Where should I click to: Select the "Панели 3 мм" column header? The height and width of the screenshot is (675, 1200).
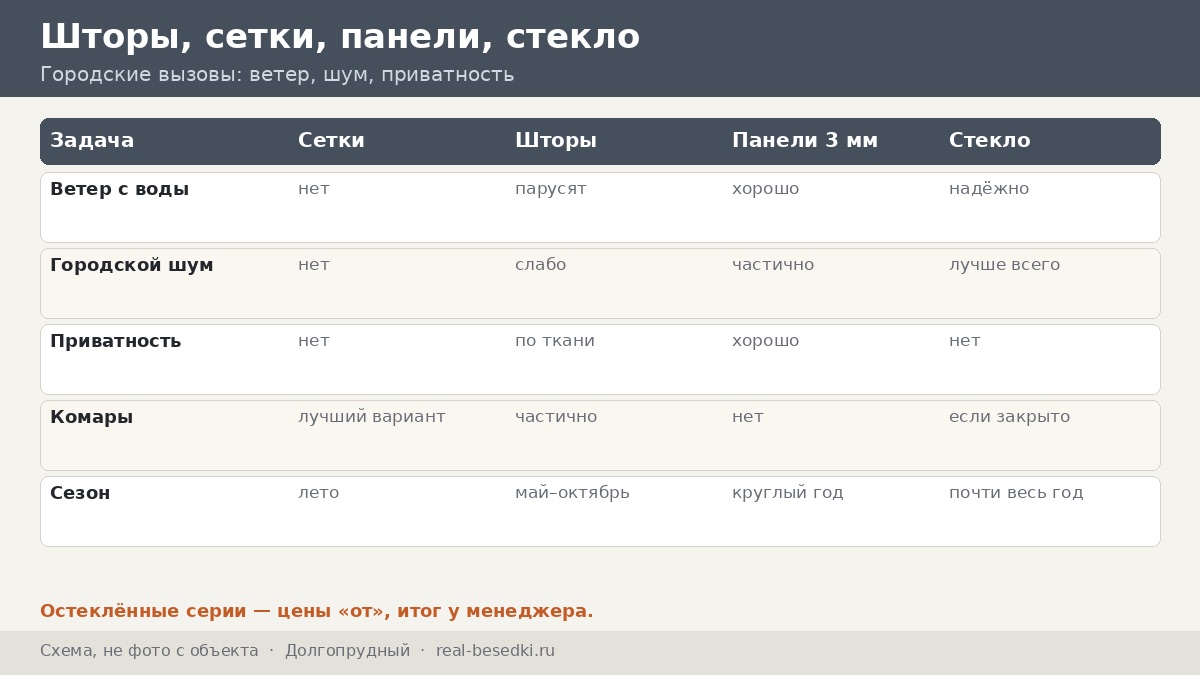point(805,141)
